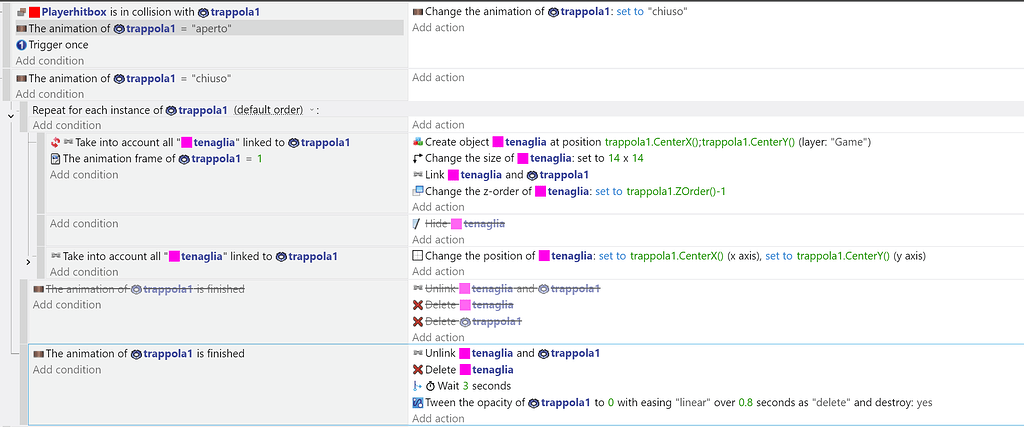
Task: Add action in the "chiuso" event row
Action: [x=438, y=77]
